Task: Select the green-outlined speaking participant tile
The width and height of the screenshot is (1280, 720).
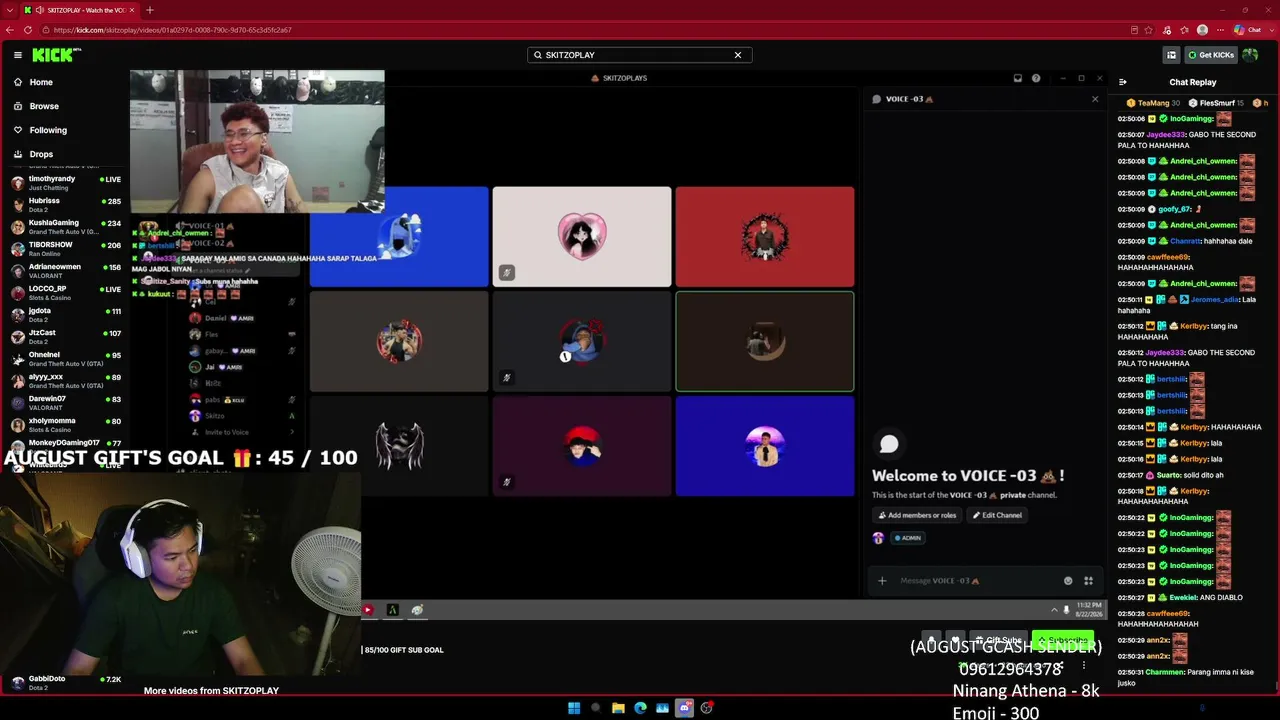Action: 765,341
